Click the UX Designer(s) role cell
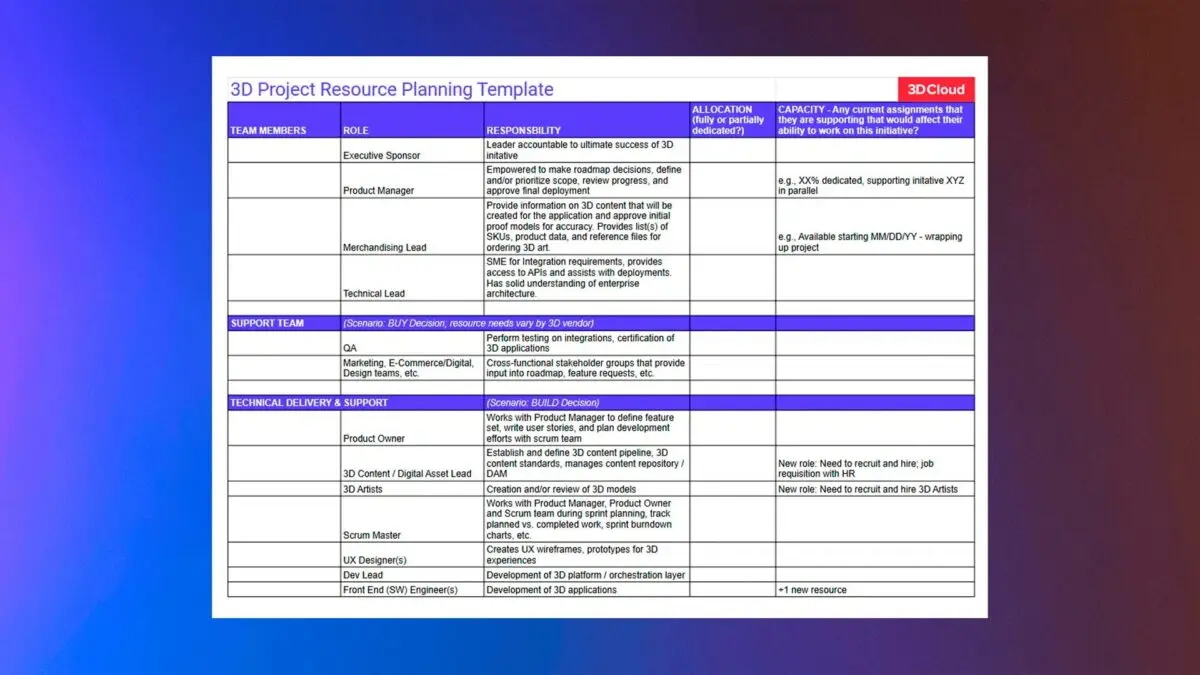This screenshot has width=1200, height=675. pyautogui.click(x=412, y=555)
